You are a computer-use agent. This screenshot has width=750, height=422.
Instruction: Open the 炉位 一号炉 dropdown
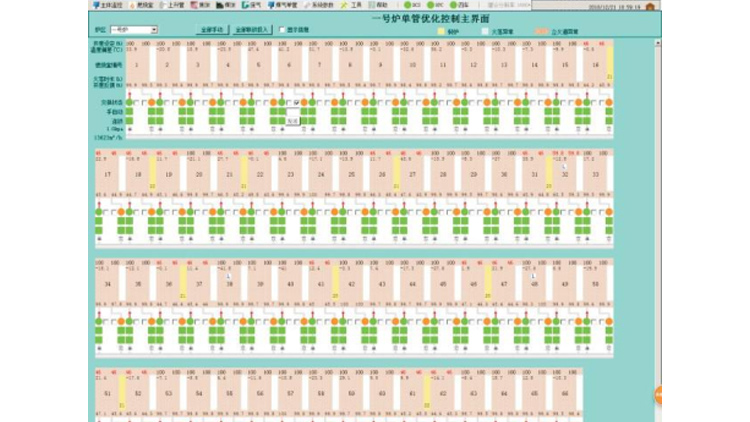click(x=154, y=30)
